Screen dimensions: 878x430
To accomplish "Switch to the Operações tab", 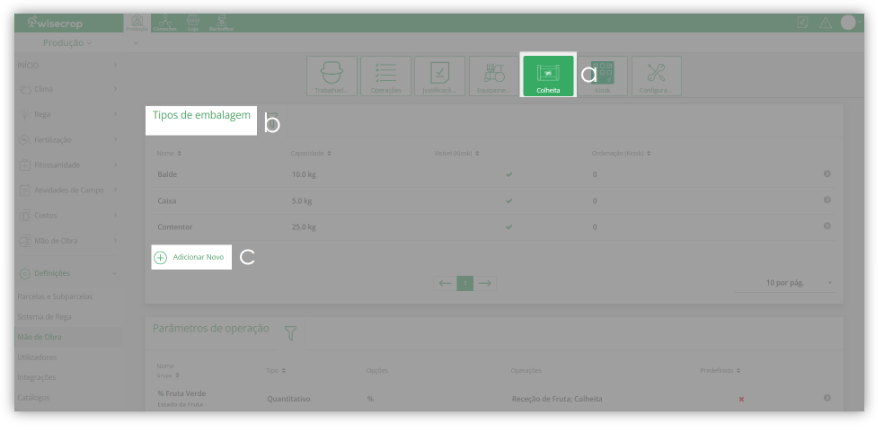I will (386, 76).
